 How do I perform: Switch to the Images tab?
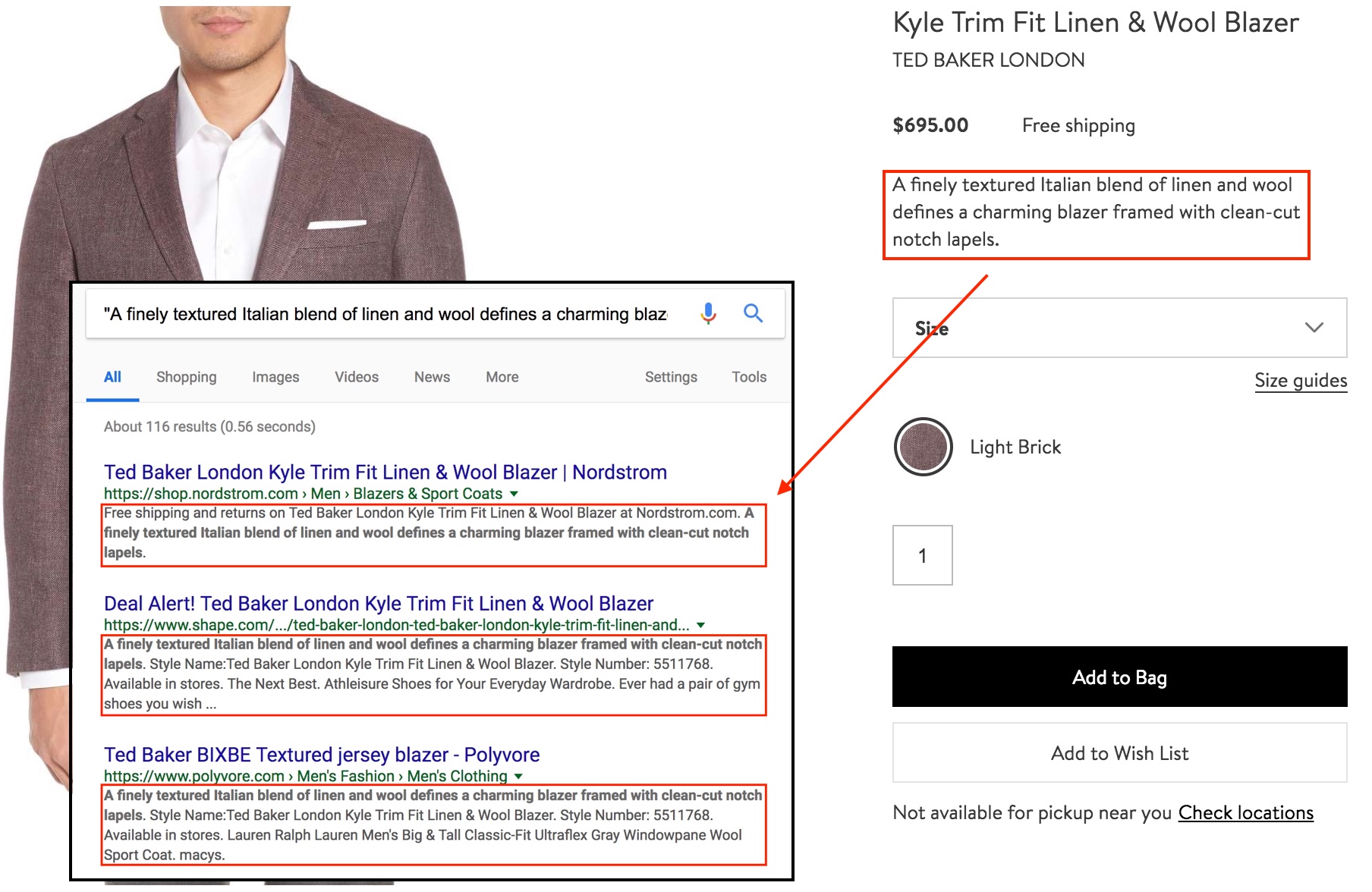pos(275,377)
